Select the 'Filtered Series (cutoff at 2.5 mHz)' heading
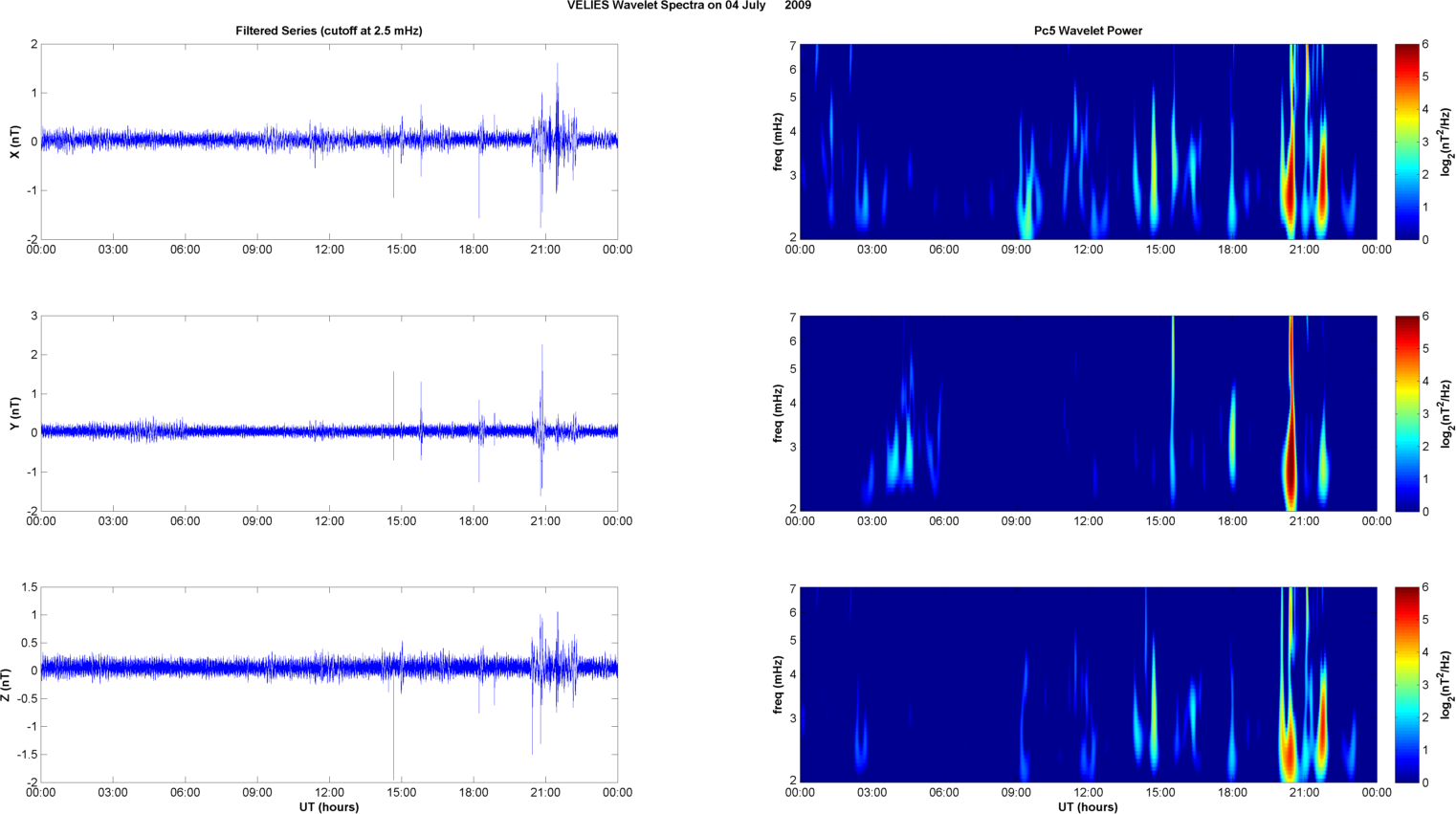 pyautogui.click(x=329, y=31)
